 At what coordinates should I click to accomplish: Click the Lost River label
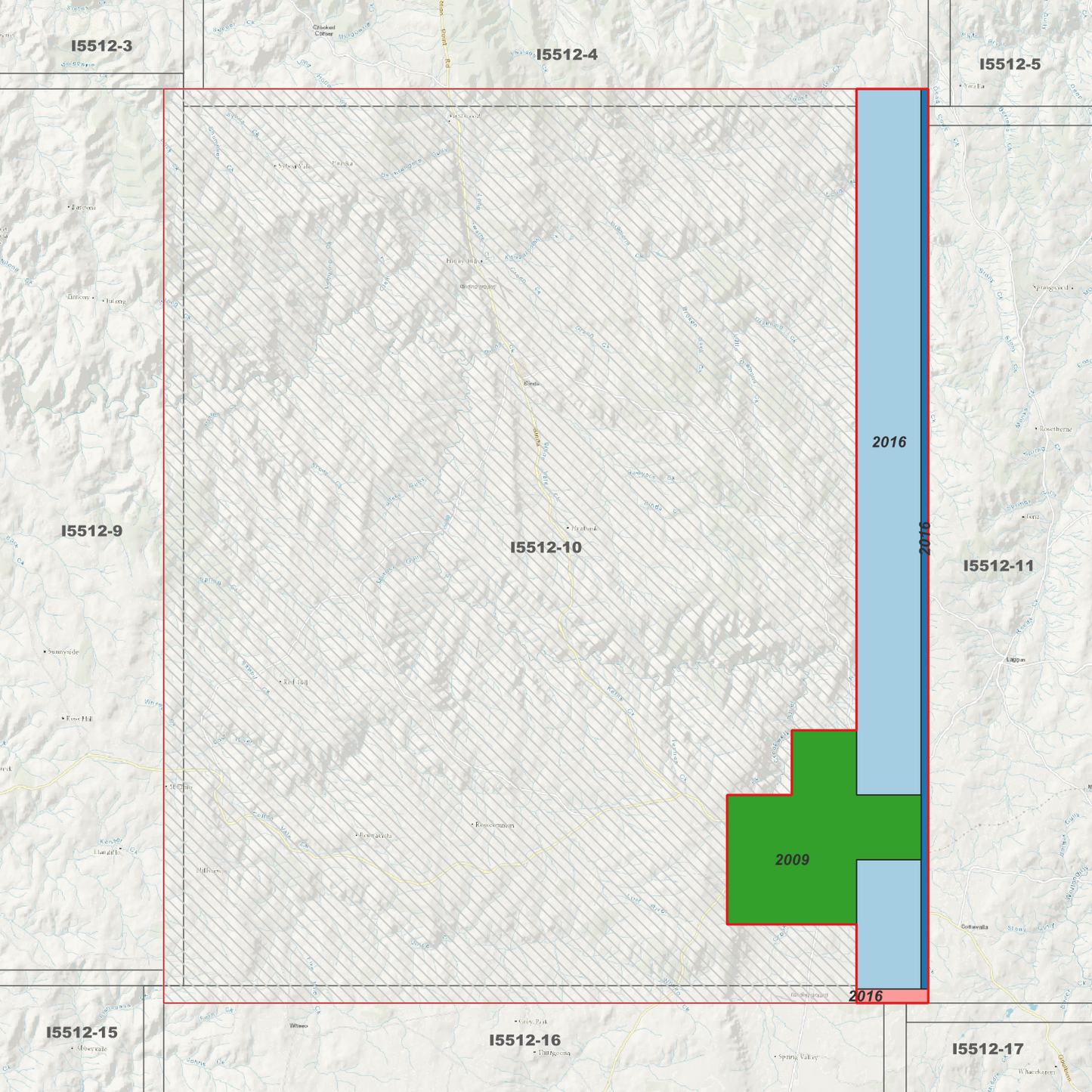[x=647, y=905]
